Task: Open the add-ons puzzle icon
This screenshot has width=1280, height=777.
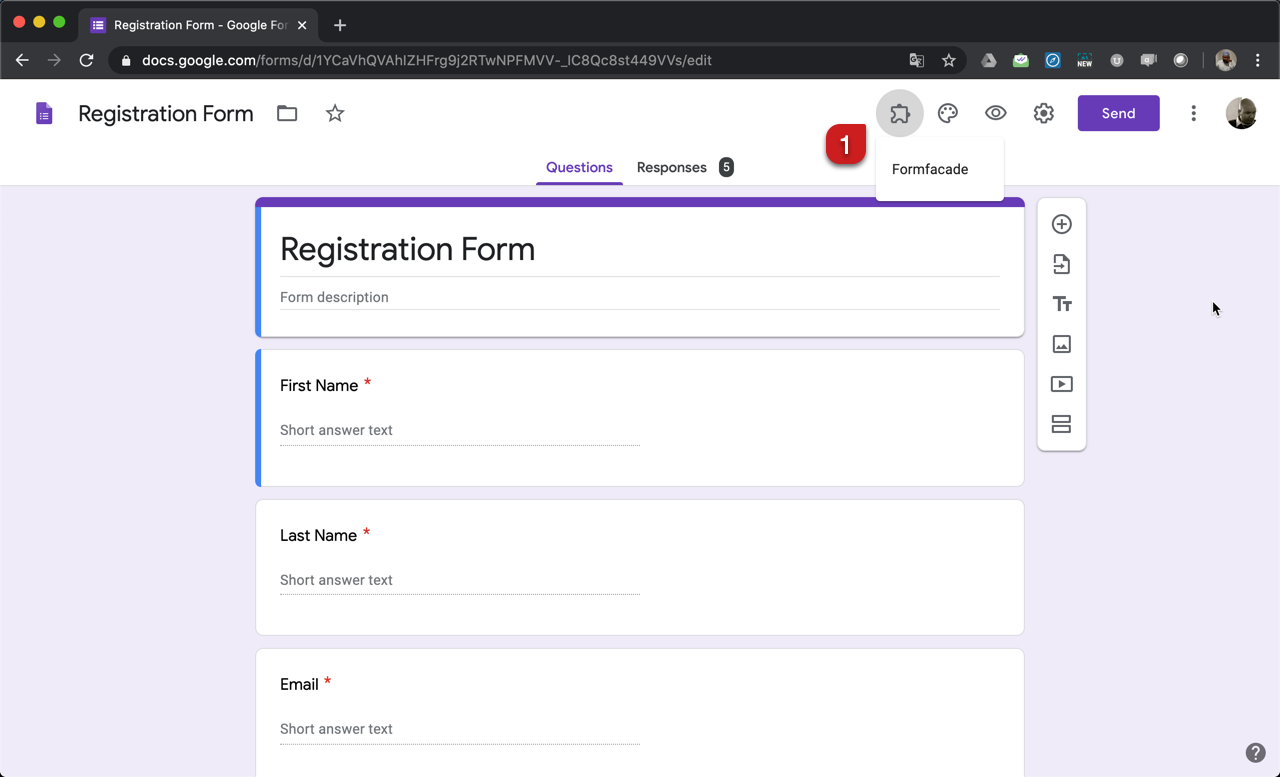Action: coord(899,113)
